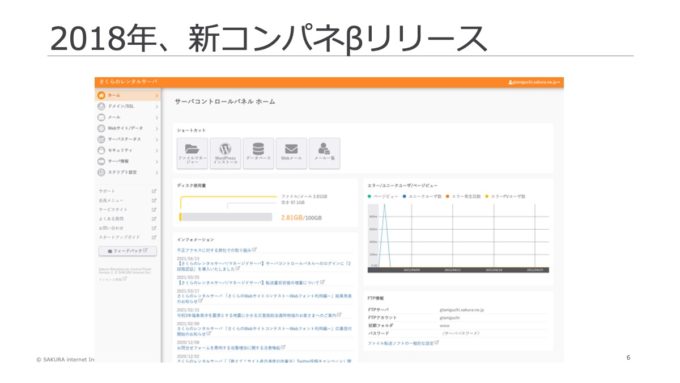Expand the スクリプト設定 menu chevron
680x383 pixels.
157,172
